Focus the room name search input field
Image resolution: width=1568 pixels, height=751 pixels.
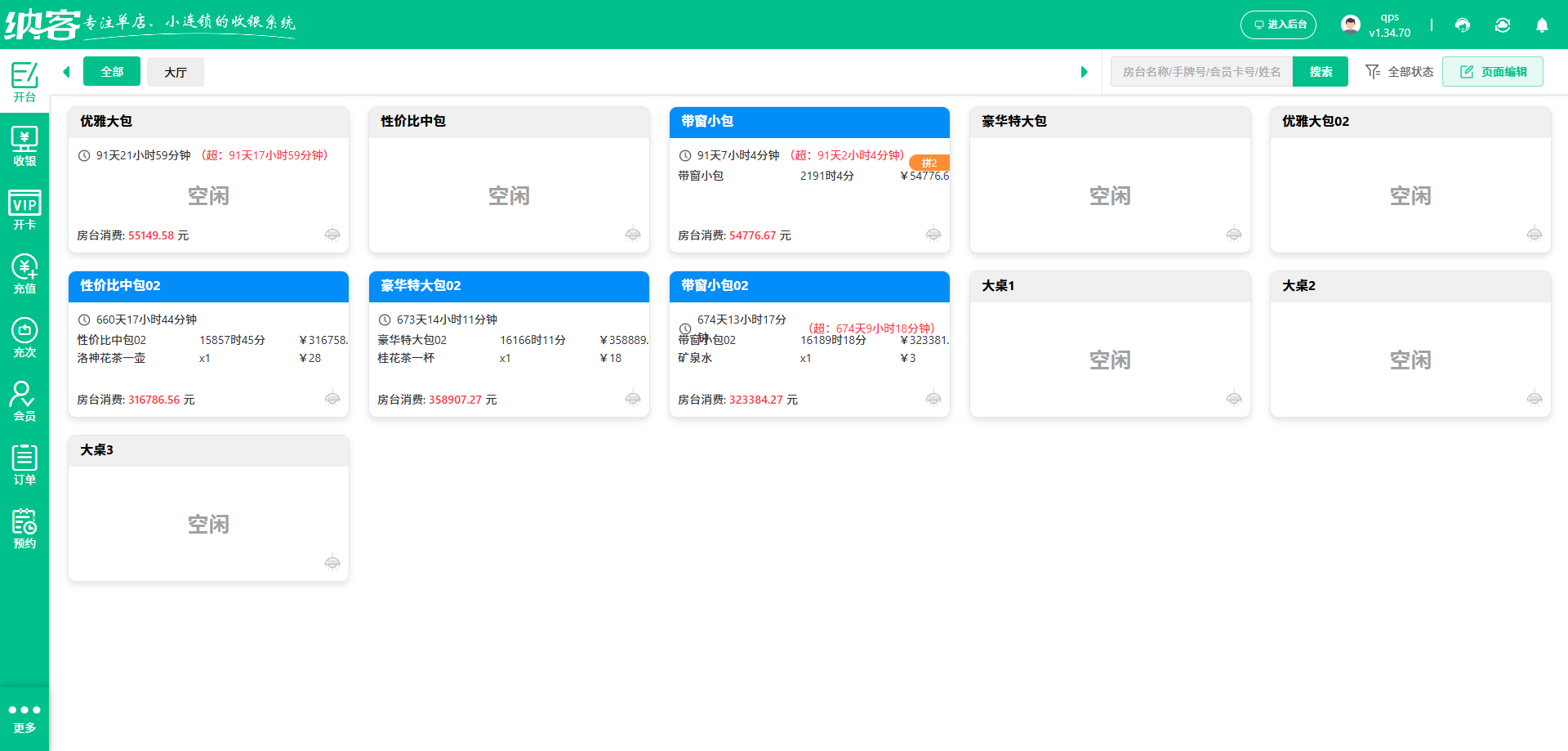click(1201, 72)
